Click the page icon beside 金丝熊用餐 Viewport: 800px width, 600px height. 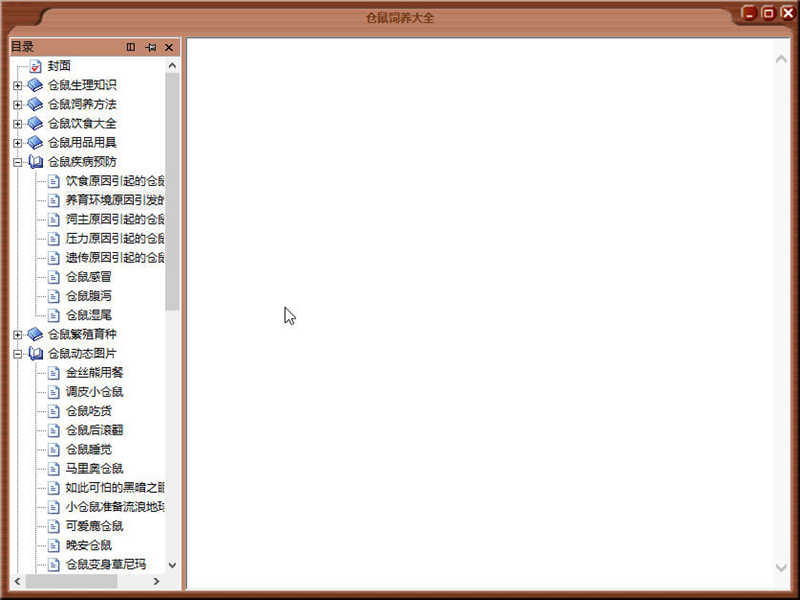(54, 373)
